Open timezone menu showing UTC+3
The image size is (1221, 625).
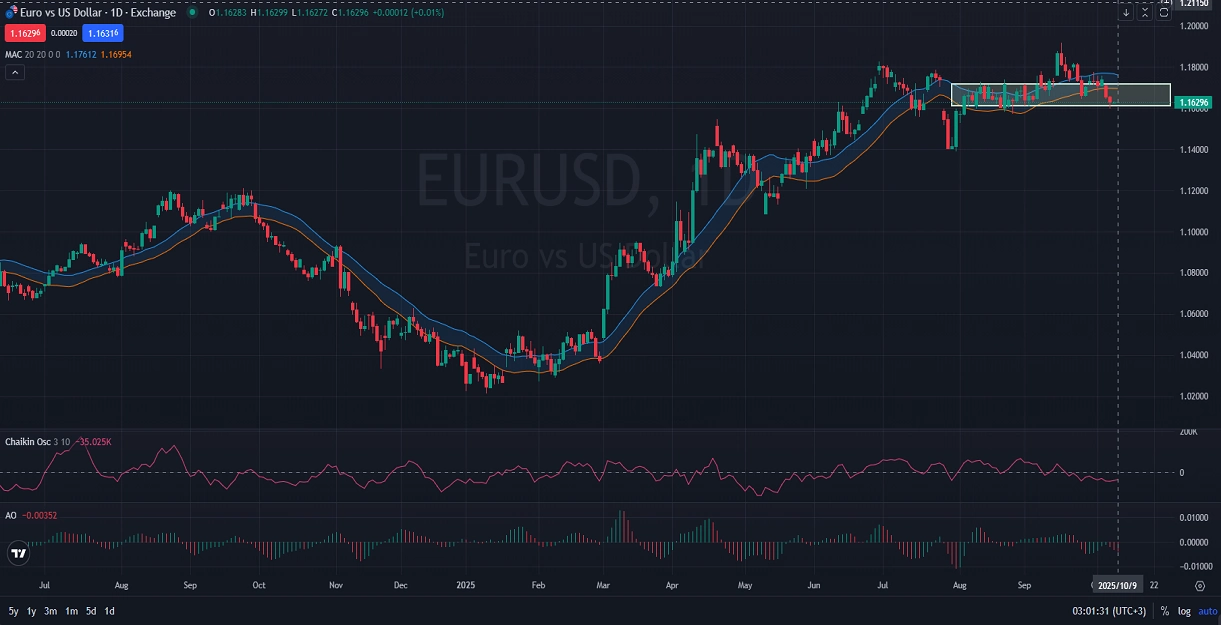pyautogui.click(x=1107, y=610)
